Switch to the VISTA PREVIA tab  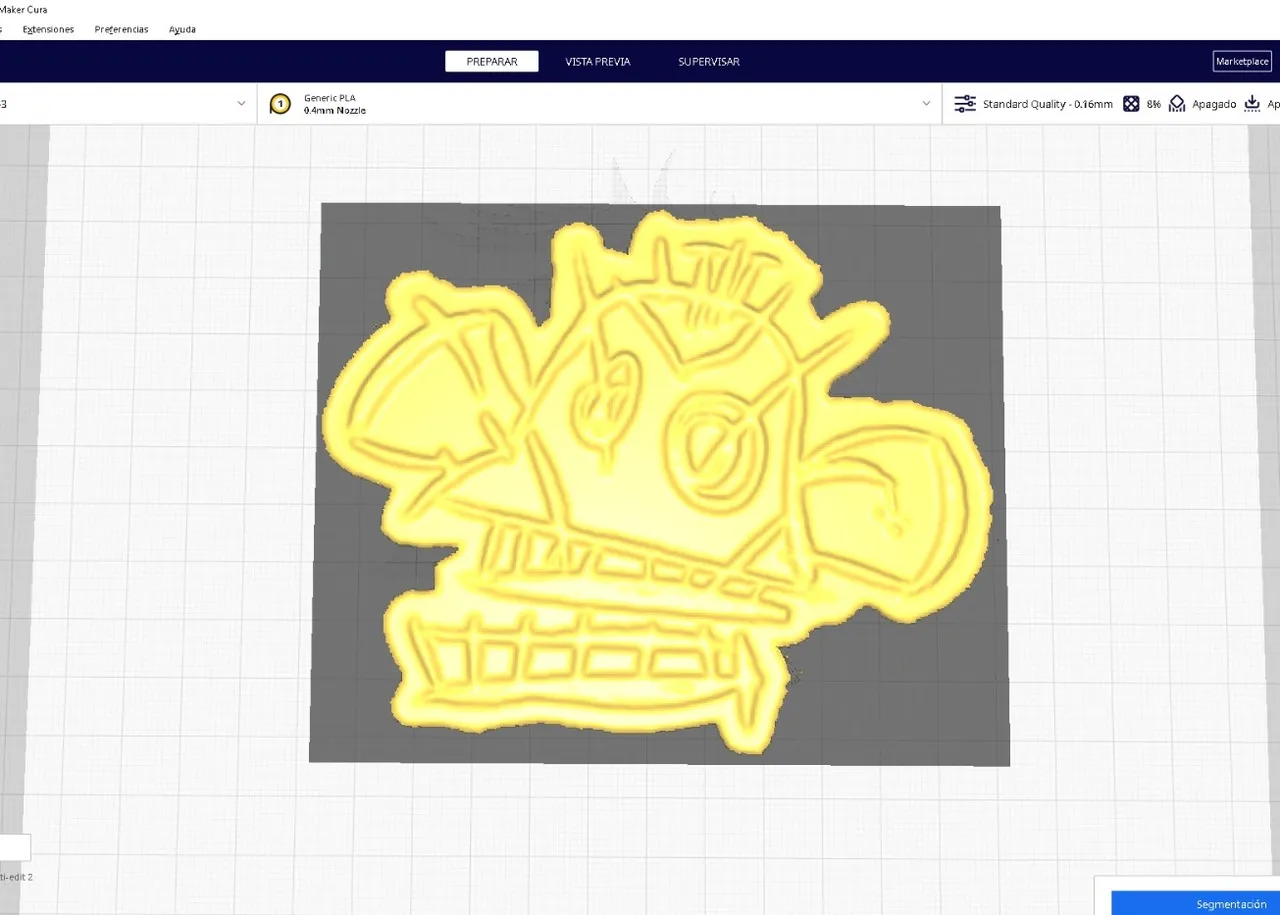pyautogui.click(x=597, y=61)
